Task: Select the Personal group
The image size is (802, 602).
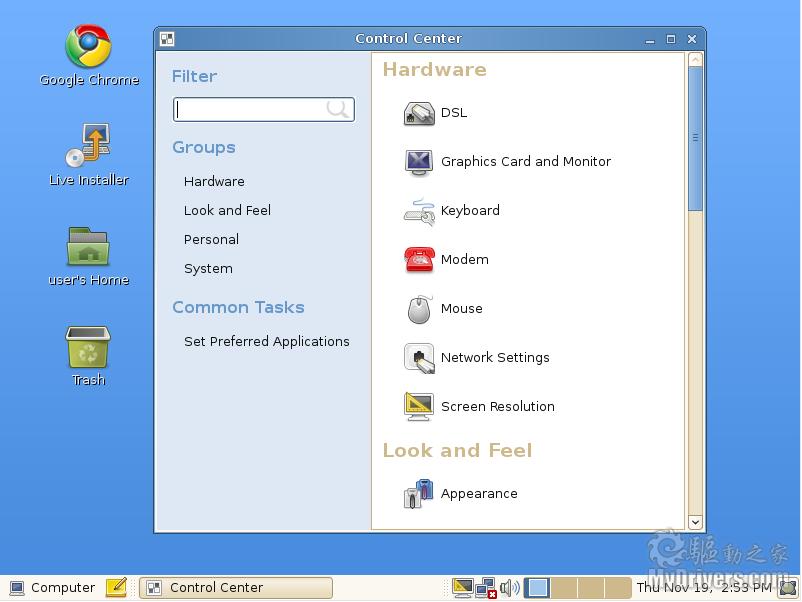Action: (x=211, y=240)
